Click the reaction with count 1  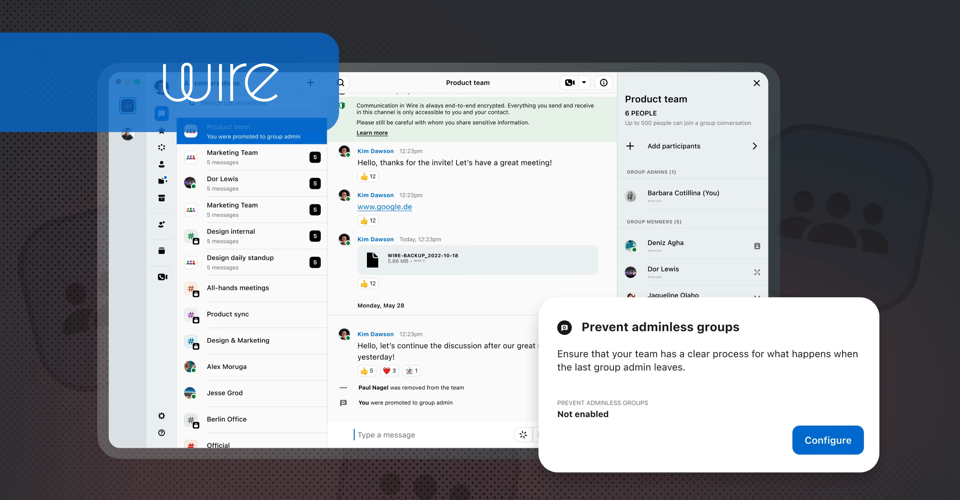tap(411, 371)
